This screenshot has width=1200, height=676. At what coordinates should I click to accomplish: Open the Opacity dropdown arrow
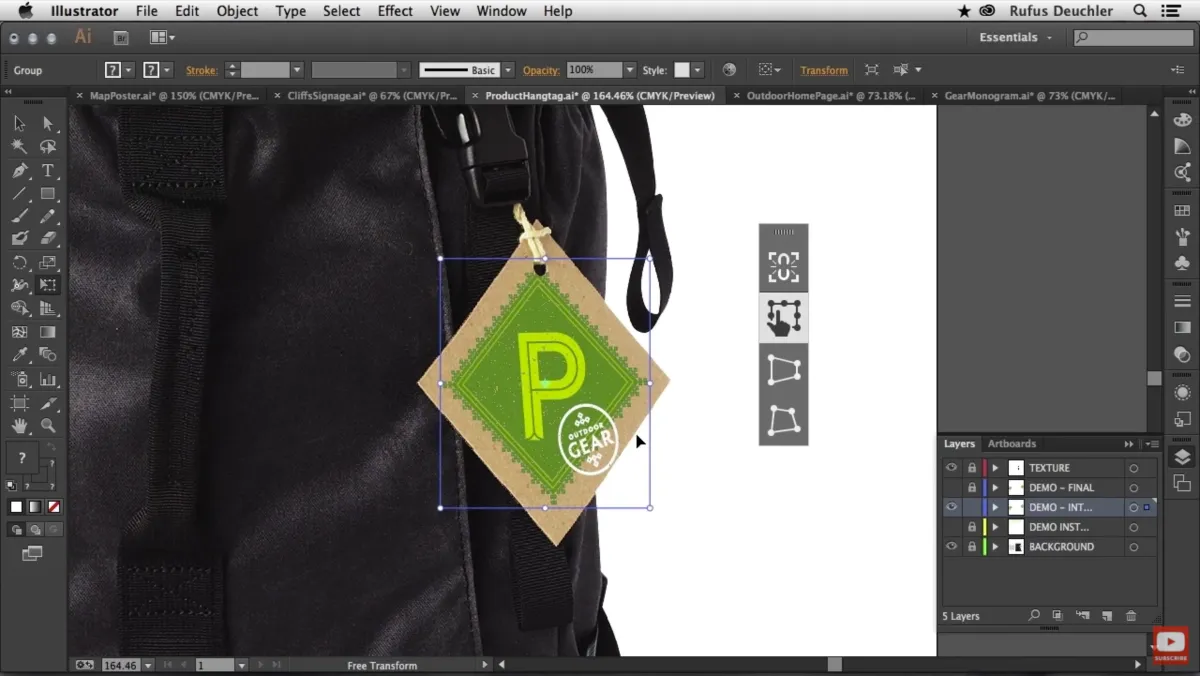tap(629, 70)
